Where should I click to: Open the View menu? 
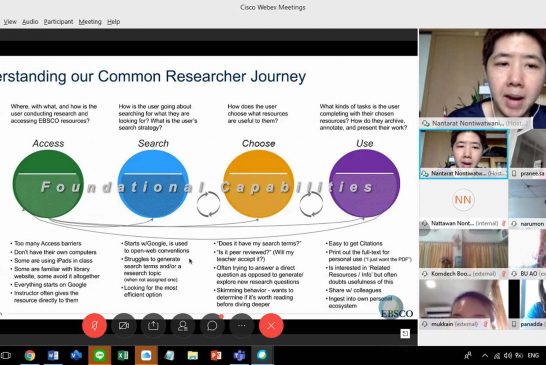[10, 22]
